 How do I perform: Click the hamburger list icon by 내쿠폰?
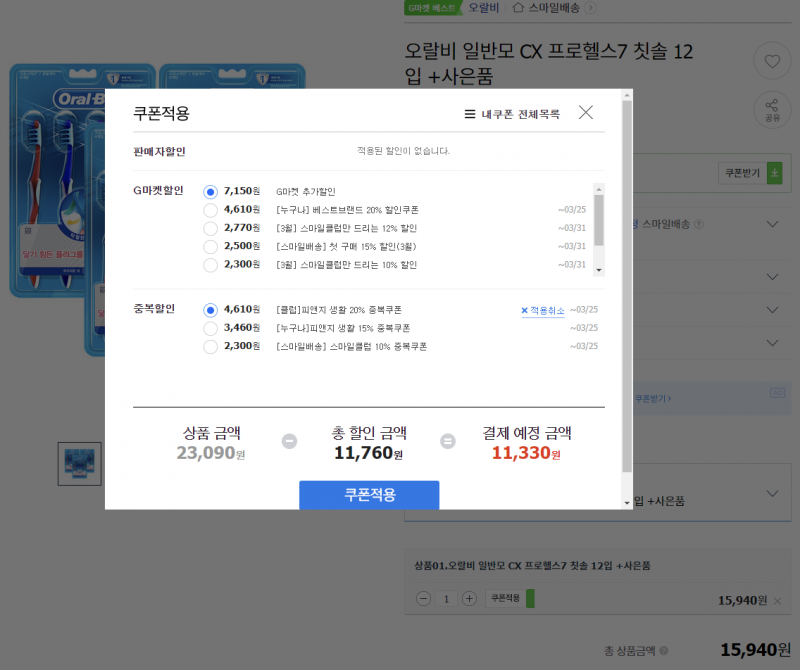[470, 114]
